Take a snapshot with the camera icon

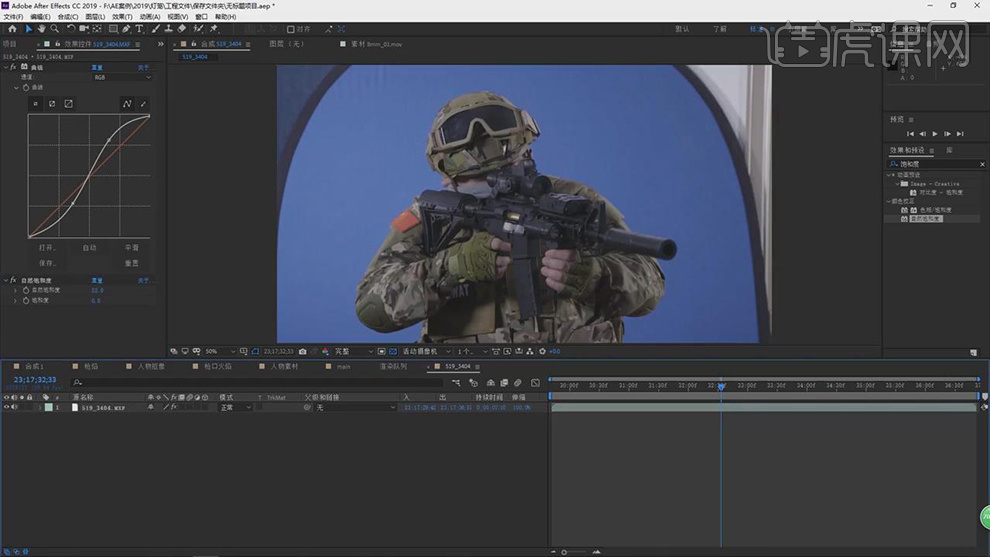[x=302, y=352]
